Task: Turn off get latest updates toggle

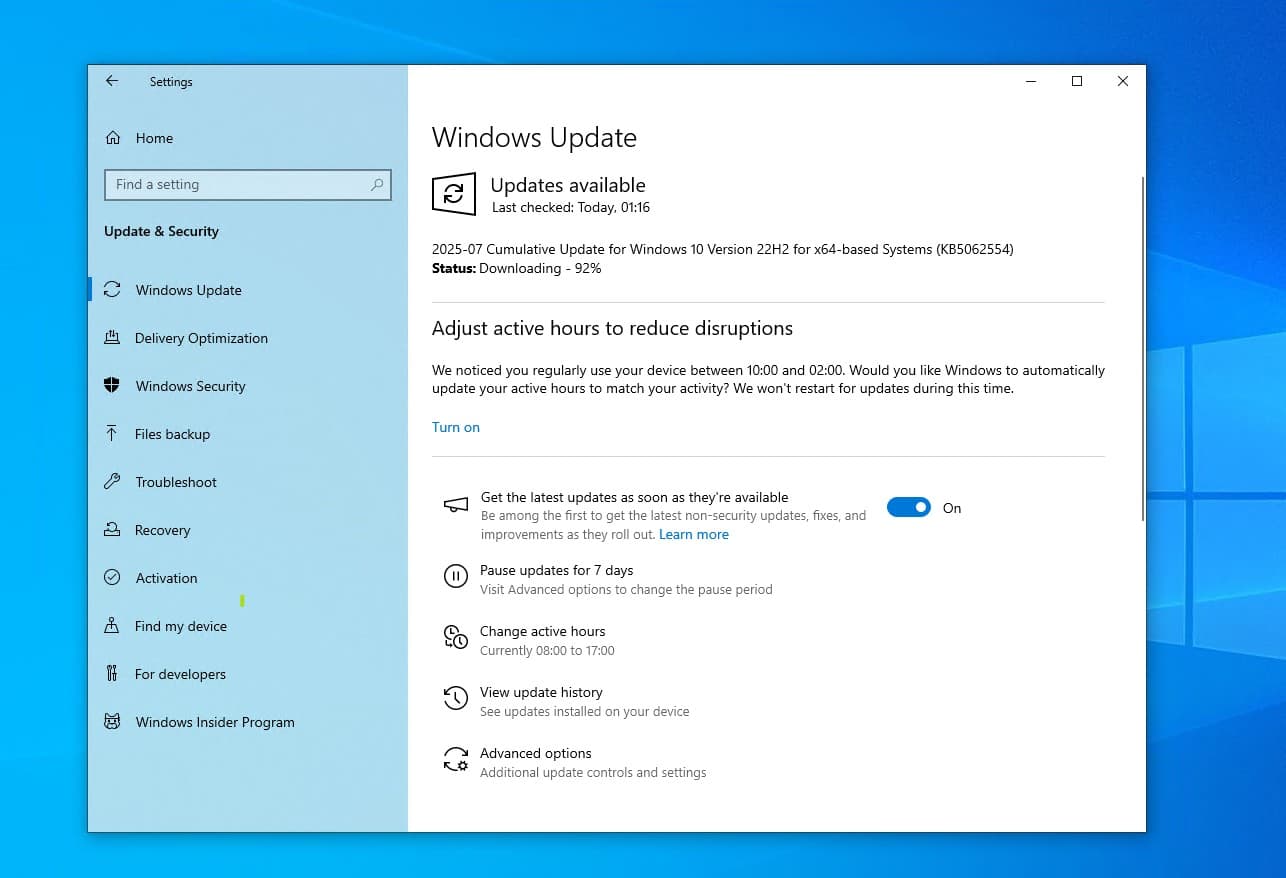Action: pos(908,508)
